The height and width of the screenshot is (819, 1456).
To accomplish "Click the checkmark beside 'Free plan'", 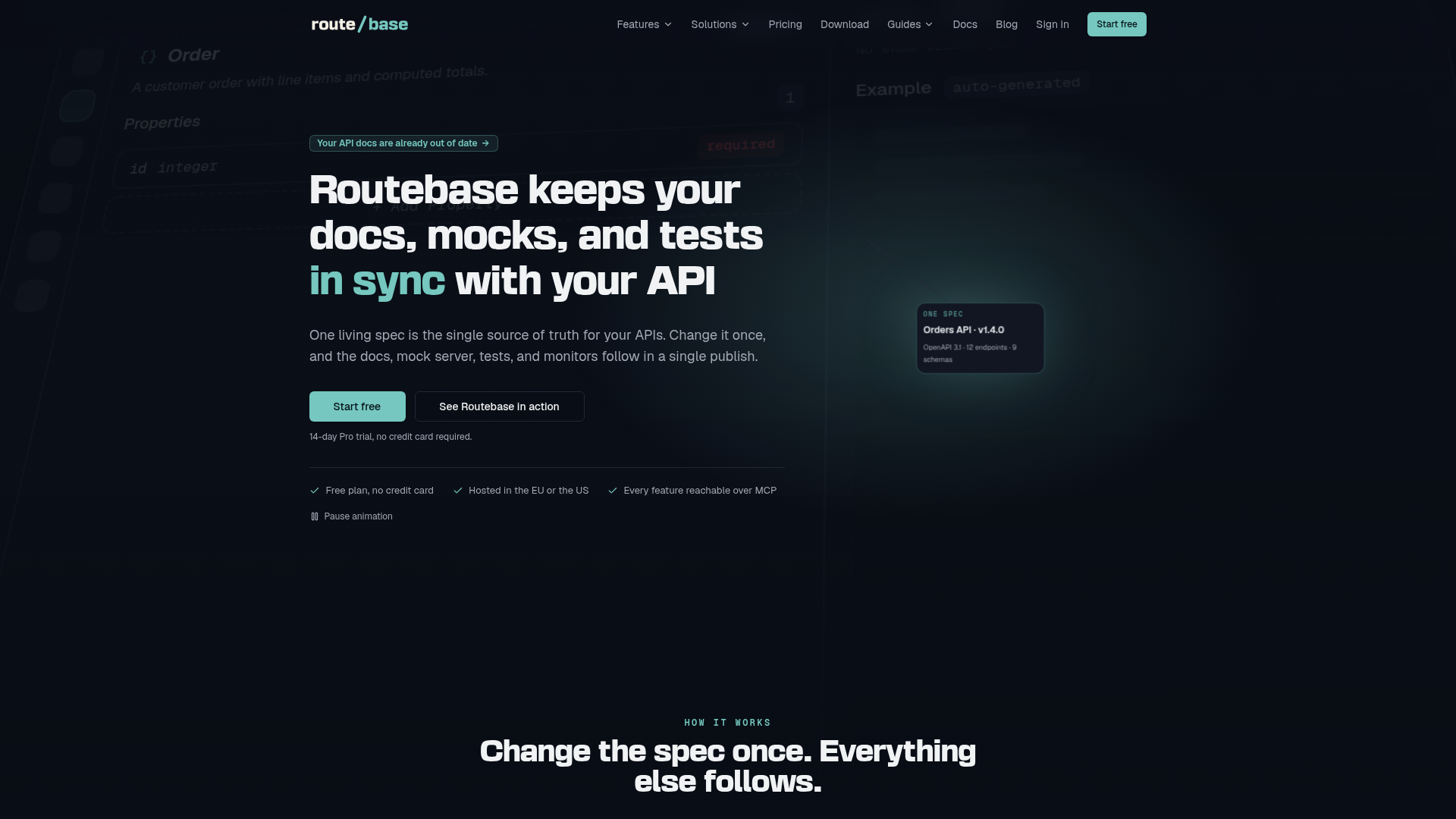I will 315,491.
